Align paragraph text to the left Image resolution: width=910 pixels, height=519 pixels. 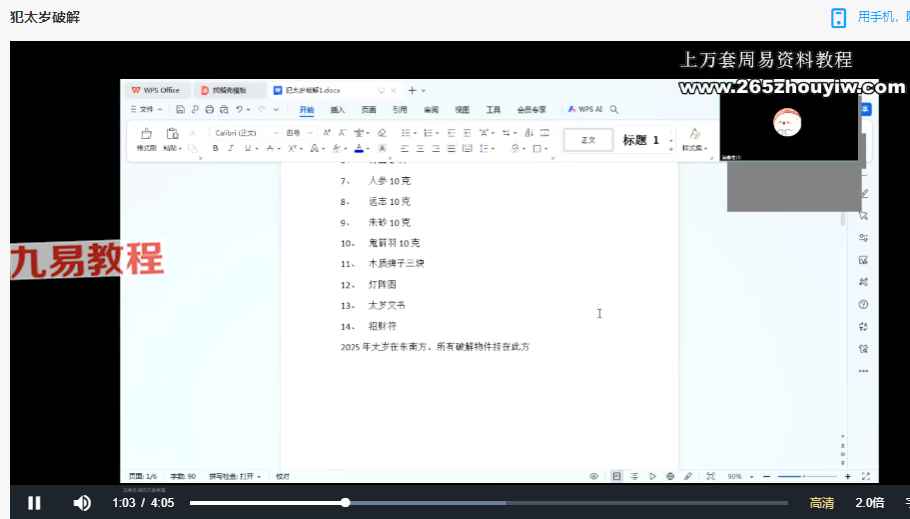[x=405, y=149]
